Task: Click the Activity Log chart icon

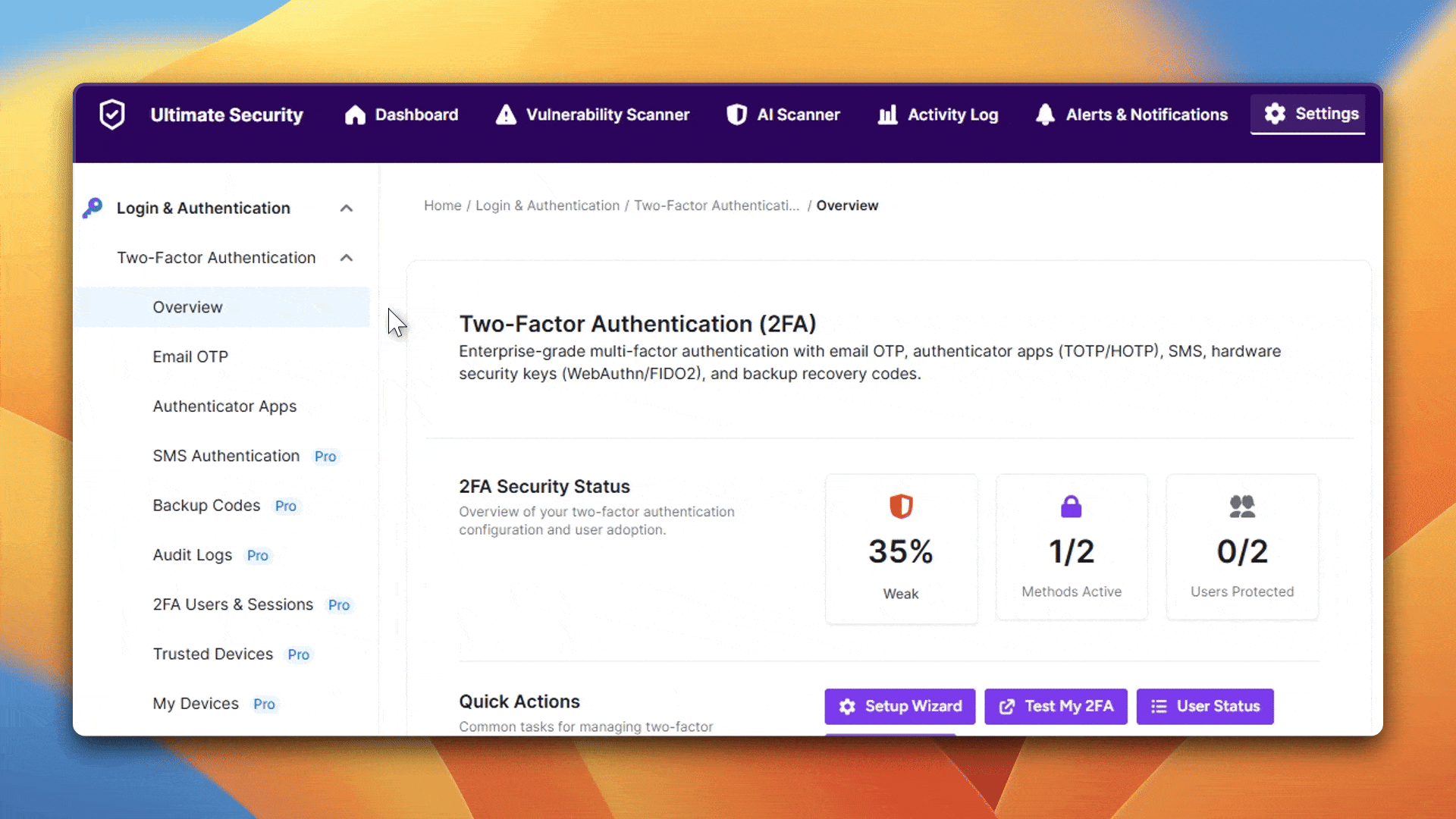Action: coord(887,115)
